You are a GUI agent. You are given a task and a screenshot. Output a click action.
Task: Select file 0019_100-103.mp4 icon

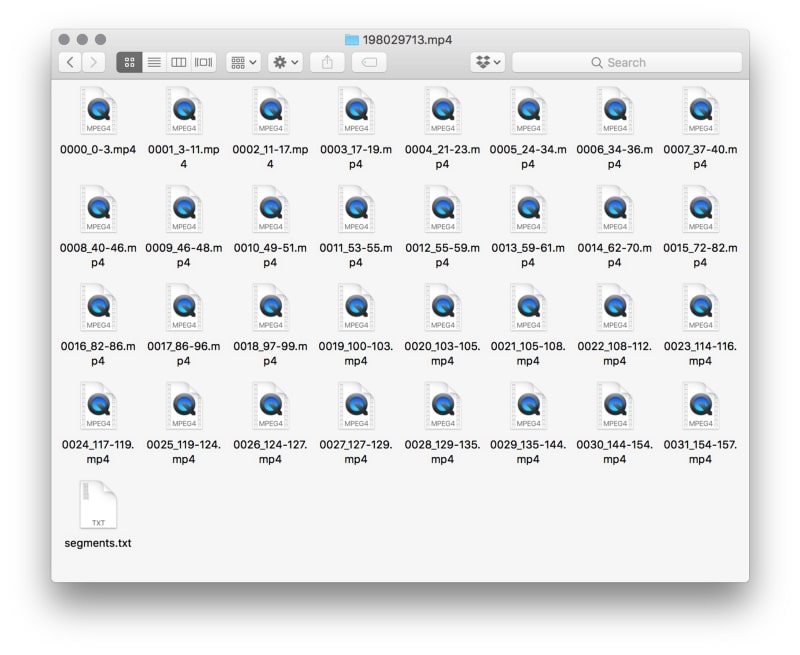tap(356, 308)
